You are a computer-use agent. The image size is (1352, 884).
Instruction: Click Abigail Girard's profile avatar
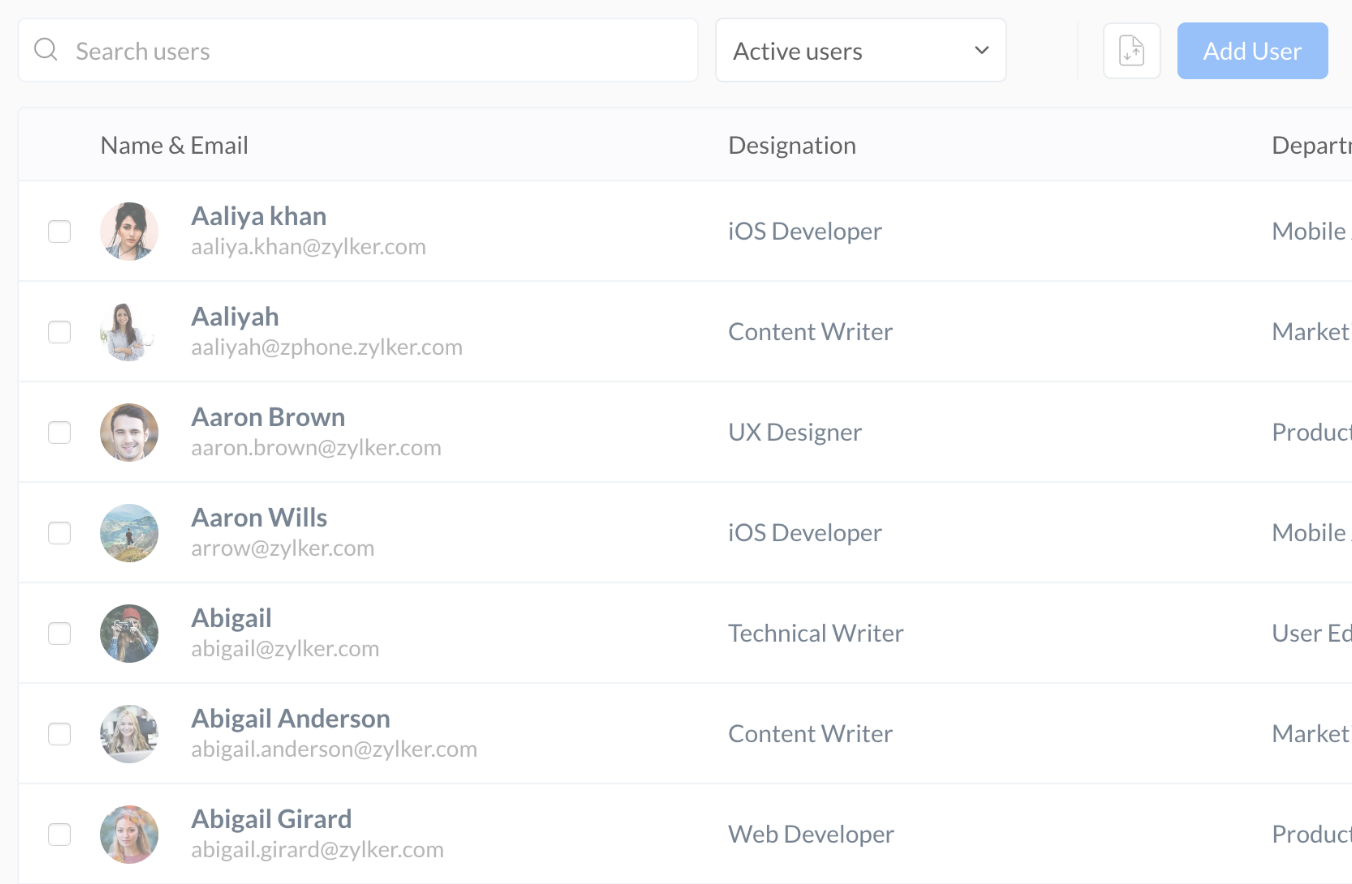click(129, 835)
